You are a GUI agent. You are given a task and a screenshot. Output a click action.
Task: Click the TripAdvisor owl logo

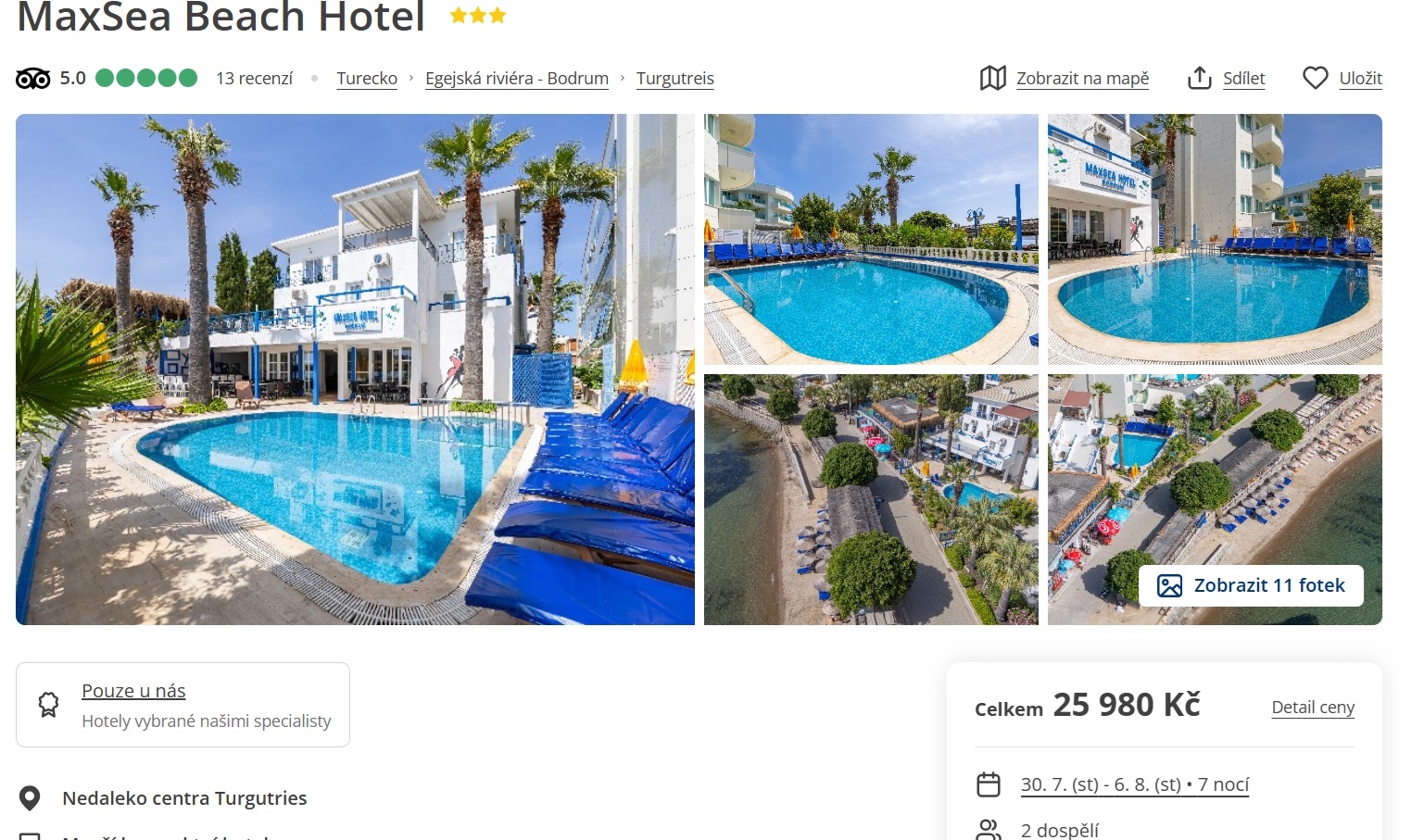[x=33, y=79]
